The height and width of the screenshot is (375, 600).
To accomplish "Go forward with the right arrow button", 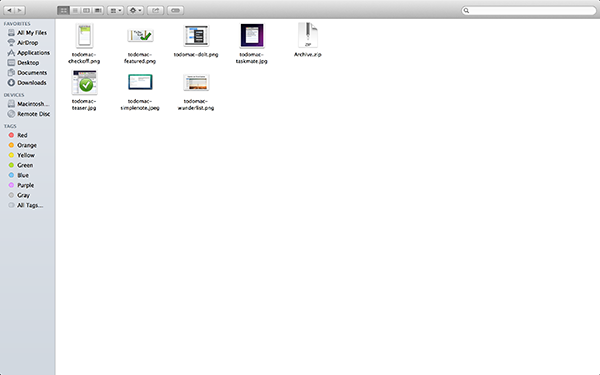I will pos(20,10).
